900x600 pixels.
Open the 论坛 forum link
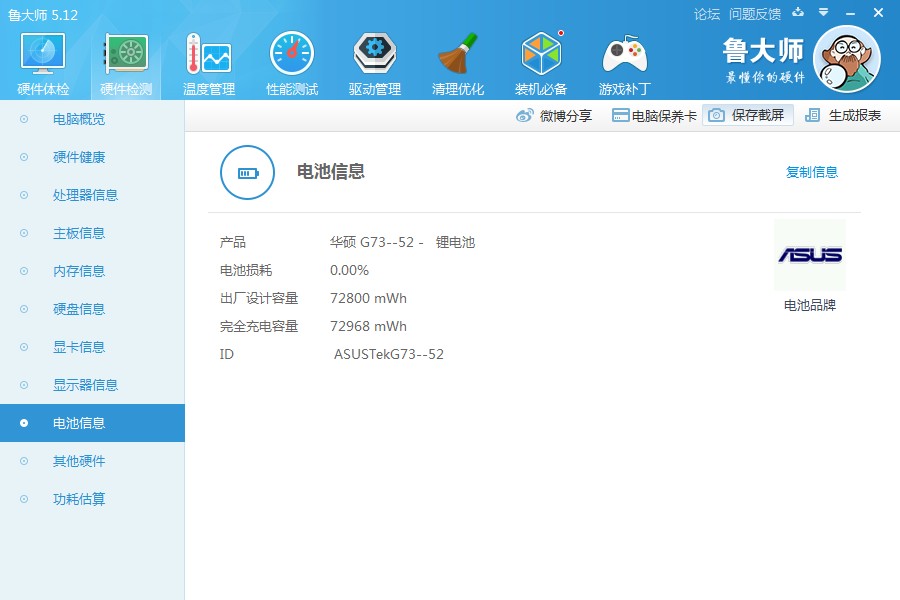[x=706, y=14]
